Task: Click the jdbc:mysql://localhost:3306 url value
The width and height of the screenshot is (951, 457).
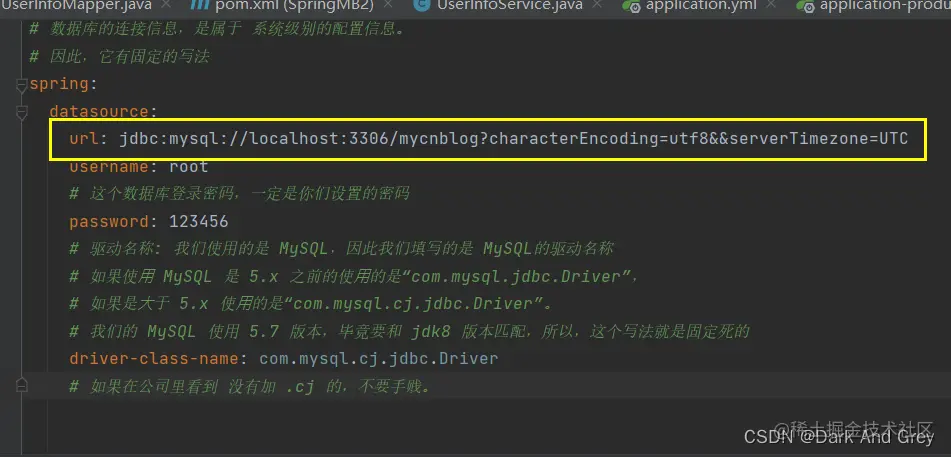Action: (x=513, y=139)
